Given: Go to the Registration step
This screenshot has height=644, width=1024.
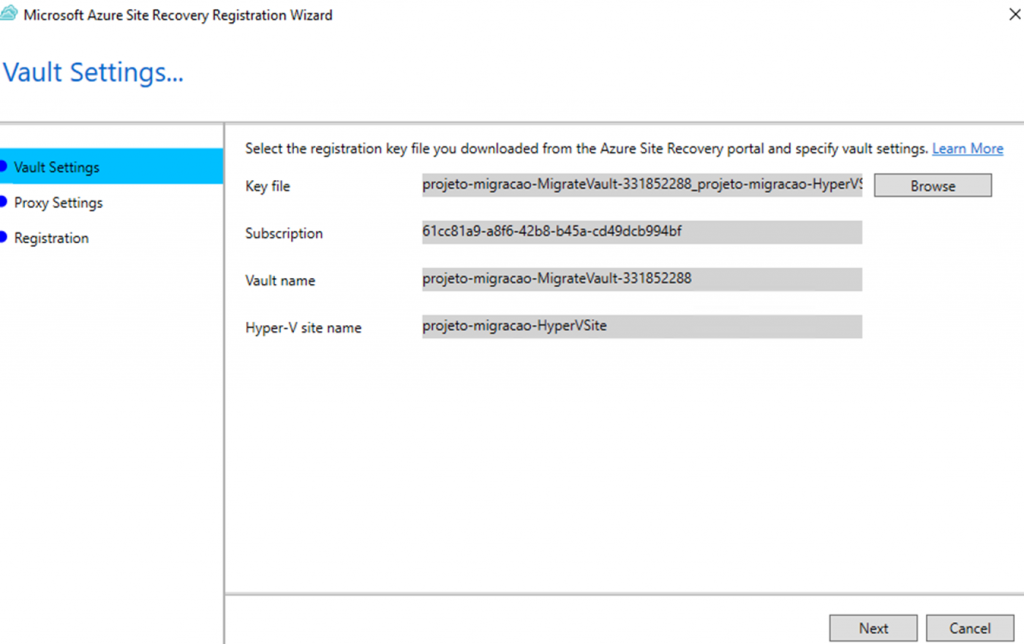Looking at the screenshot, I should coord(51,238).
